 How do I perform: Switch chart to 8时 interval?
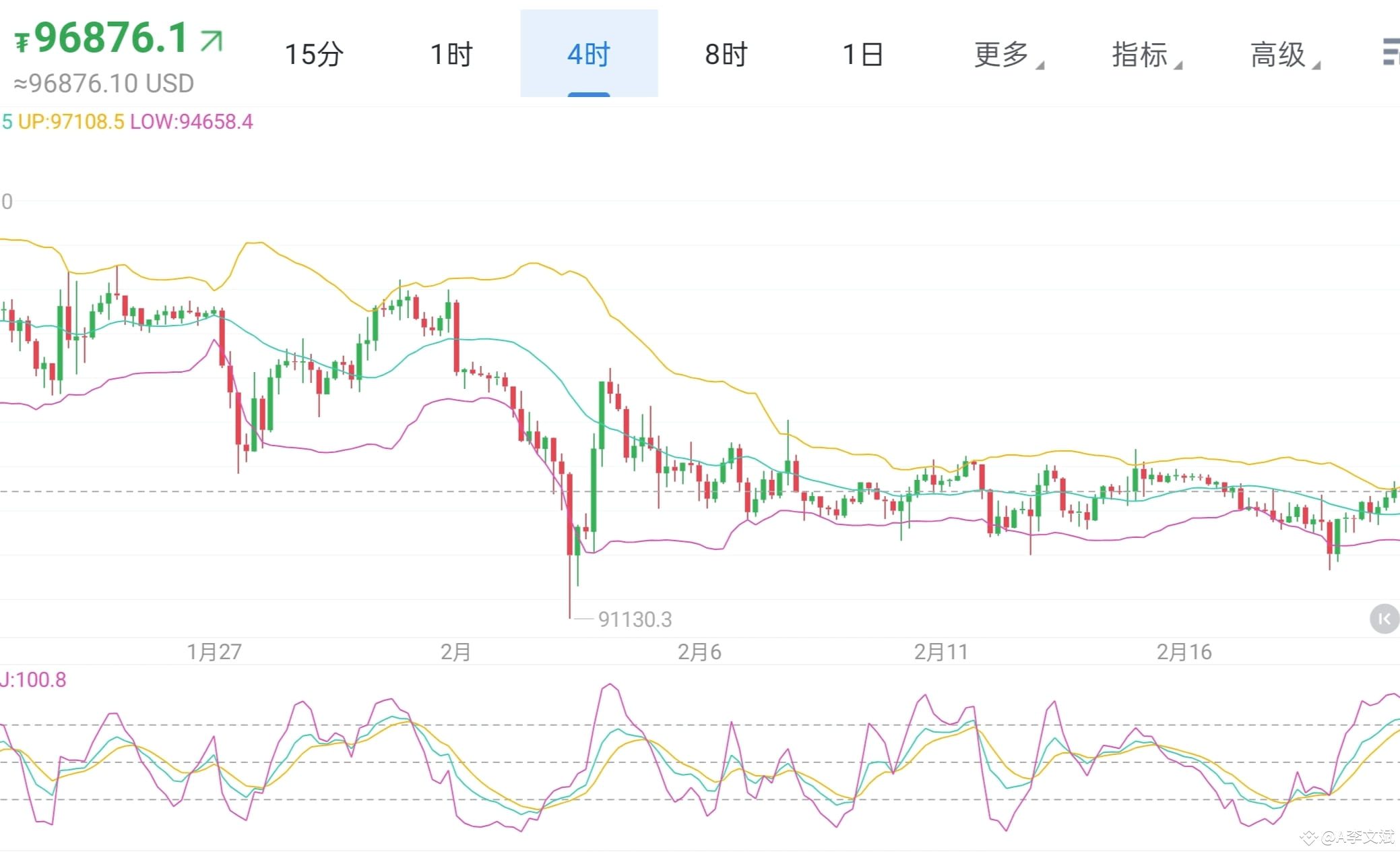coord(726,54)
